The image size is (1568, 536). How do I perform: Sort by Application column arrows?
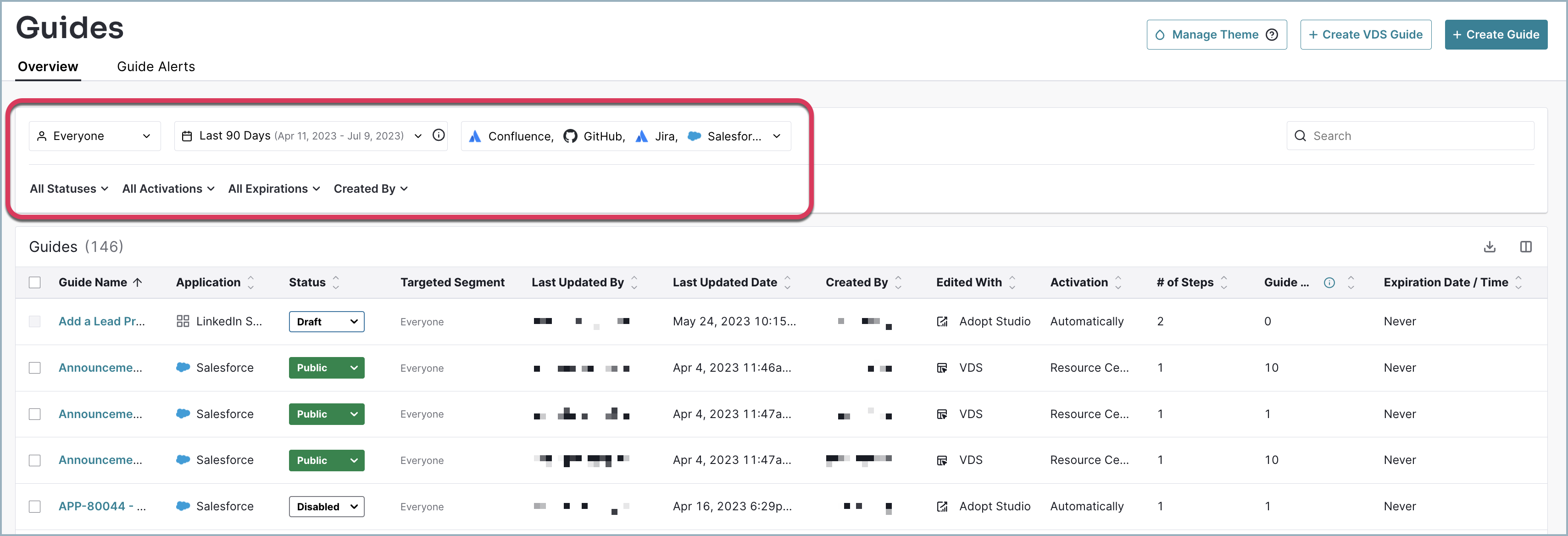(x=251, y=283)
